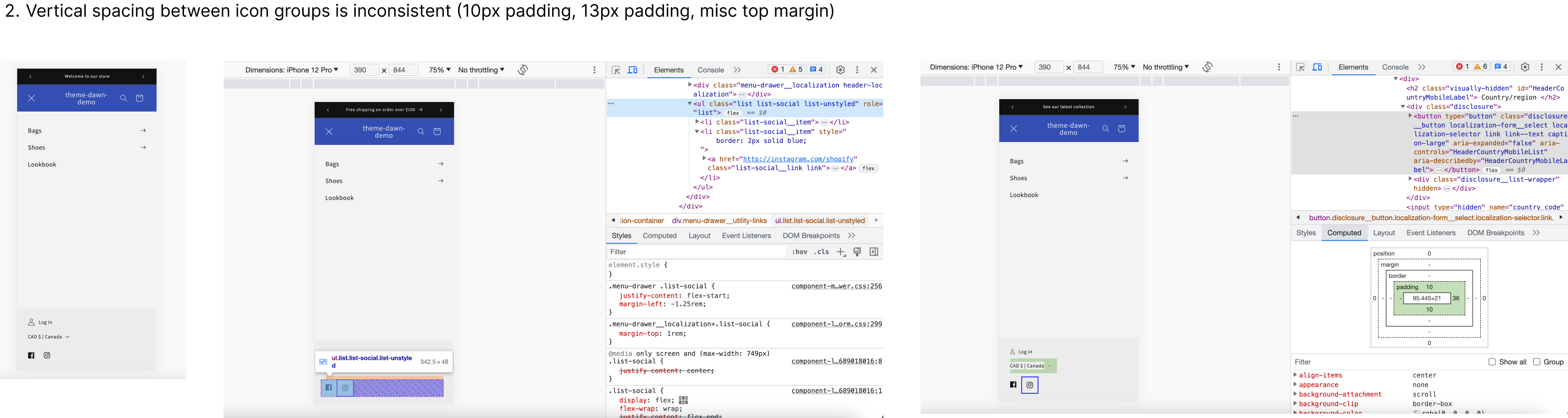The height and width of the screenshot is (418, 1568).
Task: Open component-m…wer.css:256 source link
Action: click(x=836, y=286)
